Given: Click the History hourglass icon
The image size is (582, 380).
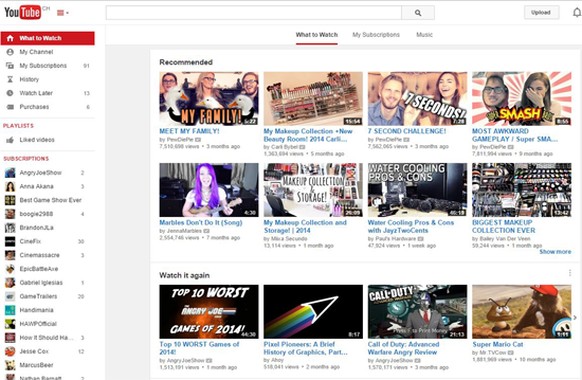Looking at the screenshot, I should tap(10, 79).
